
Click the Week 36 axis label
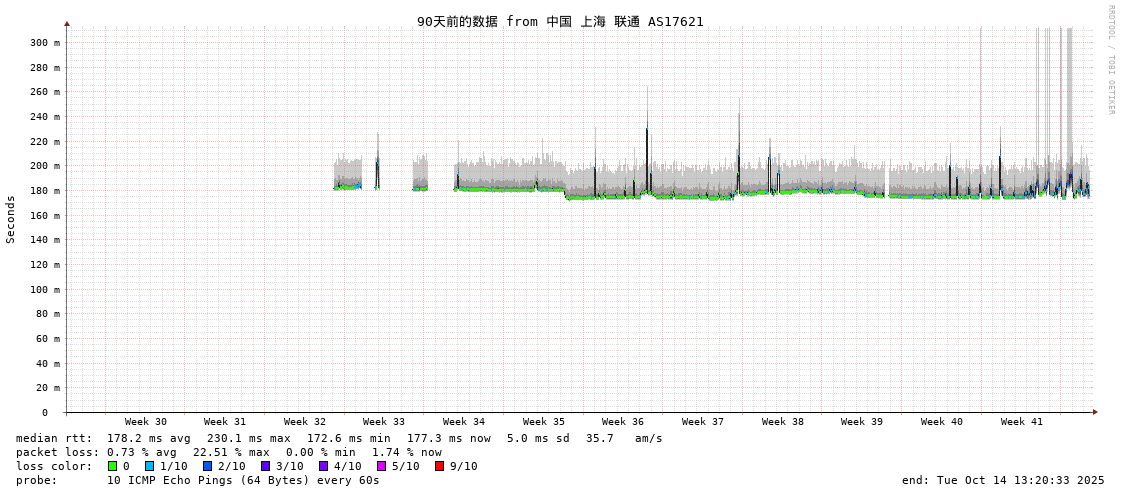pos(623,422)
